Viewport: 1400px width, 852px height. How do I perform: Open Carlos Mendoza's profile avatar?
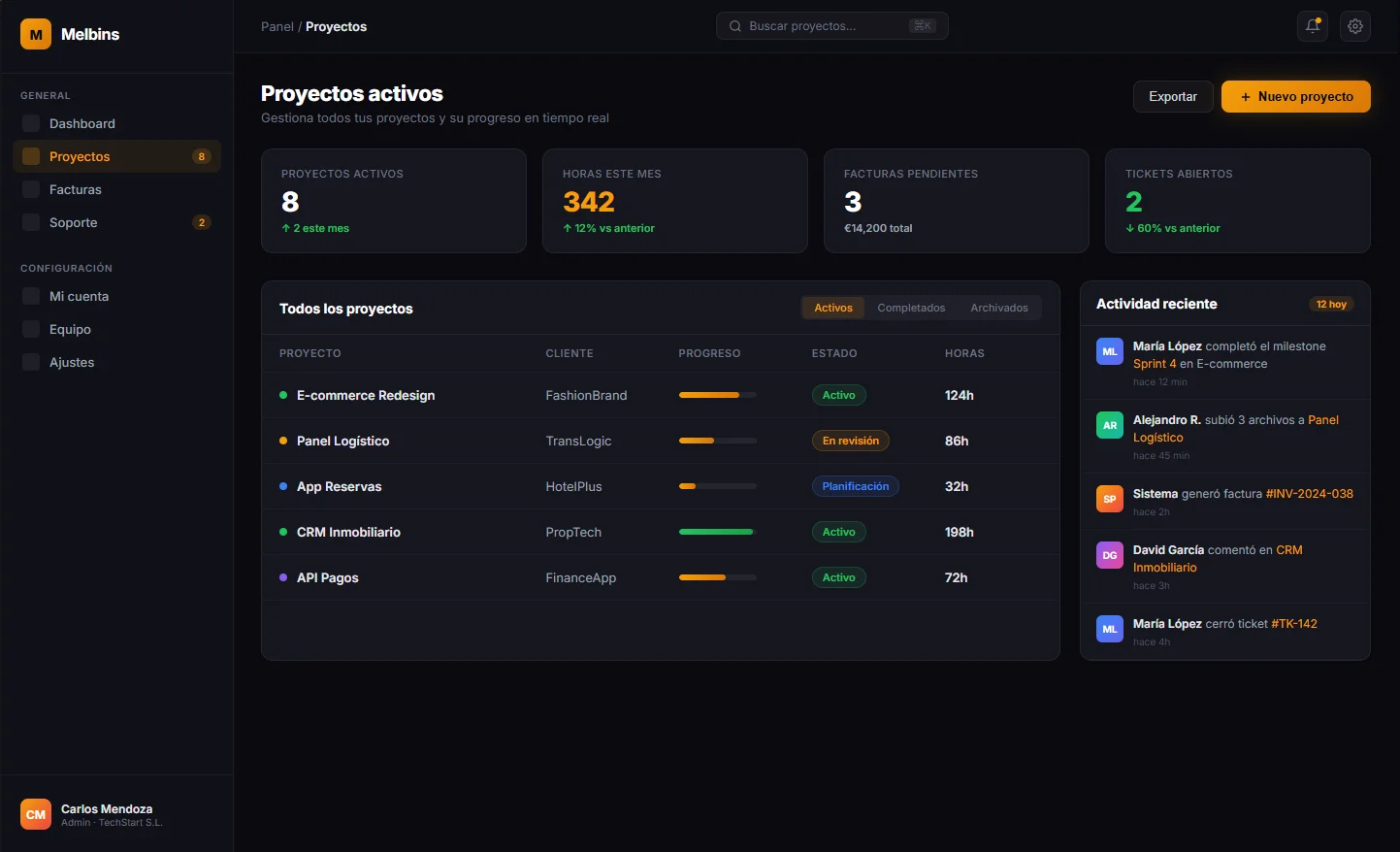pyautogui.click(x=35, y=814)
